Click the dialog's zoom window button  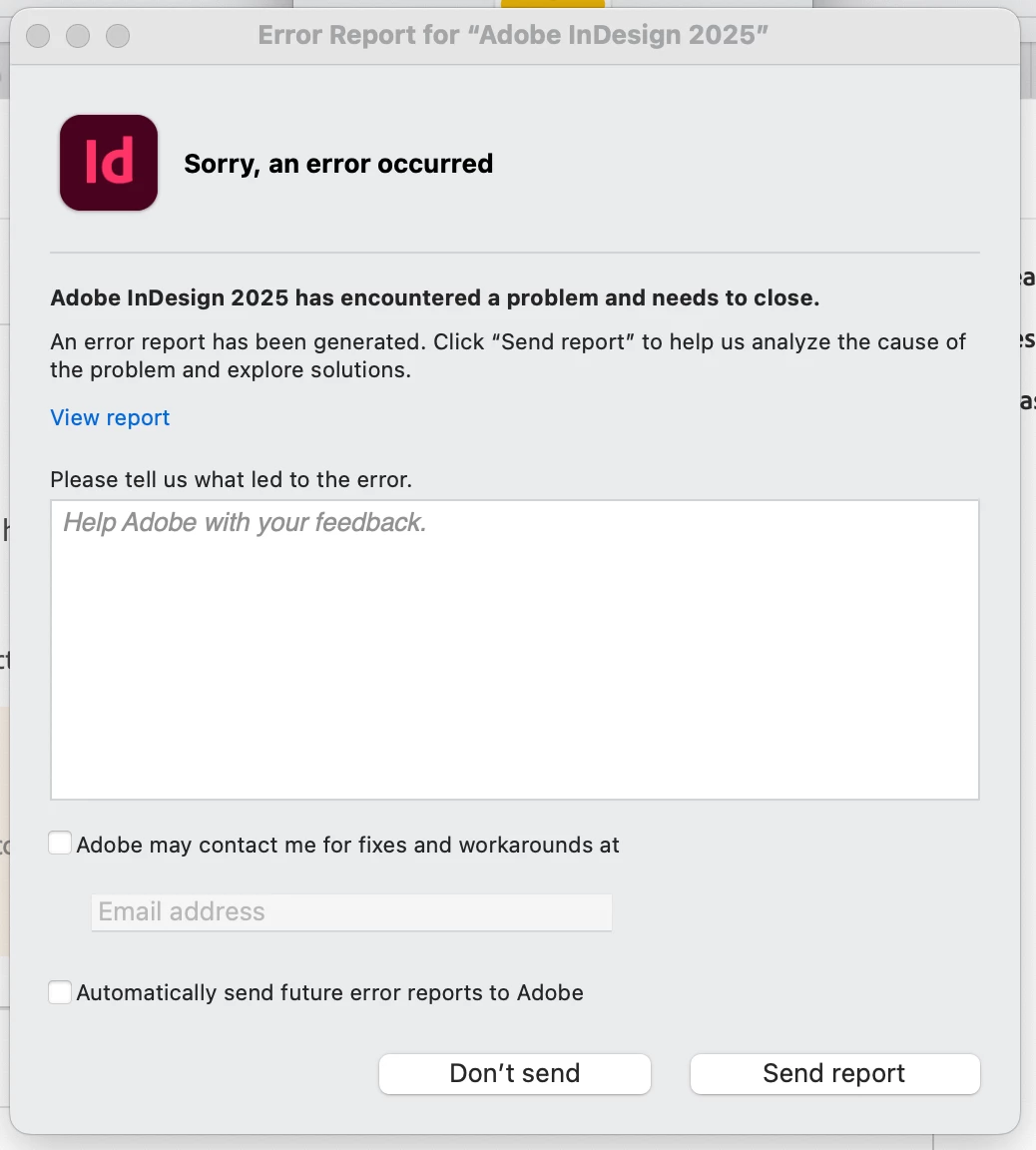(118, 36)
